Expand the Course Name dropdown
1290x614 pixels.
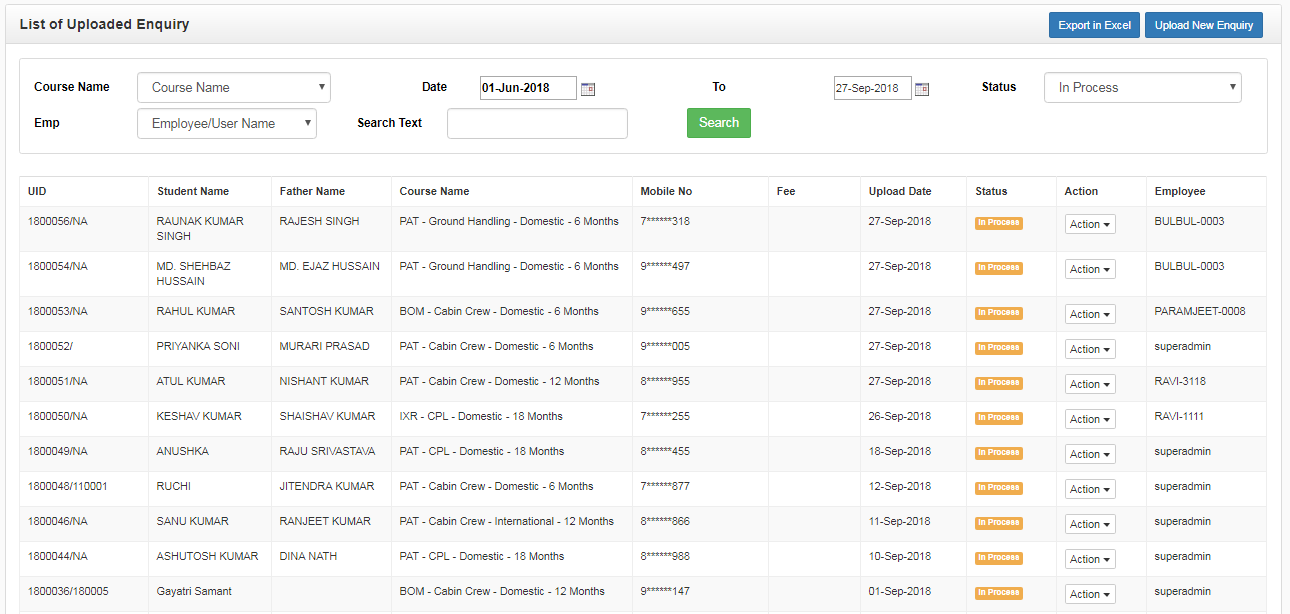tap(234, 87)
